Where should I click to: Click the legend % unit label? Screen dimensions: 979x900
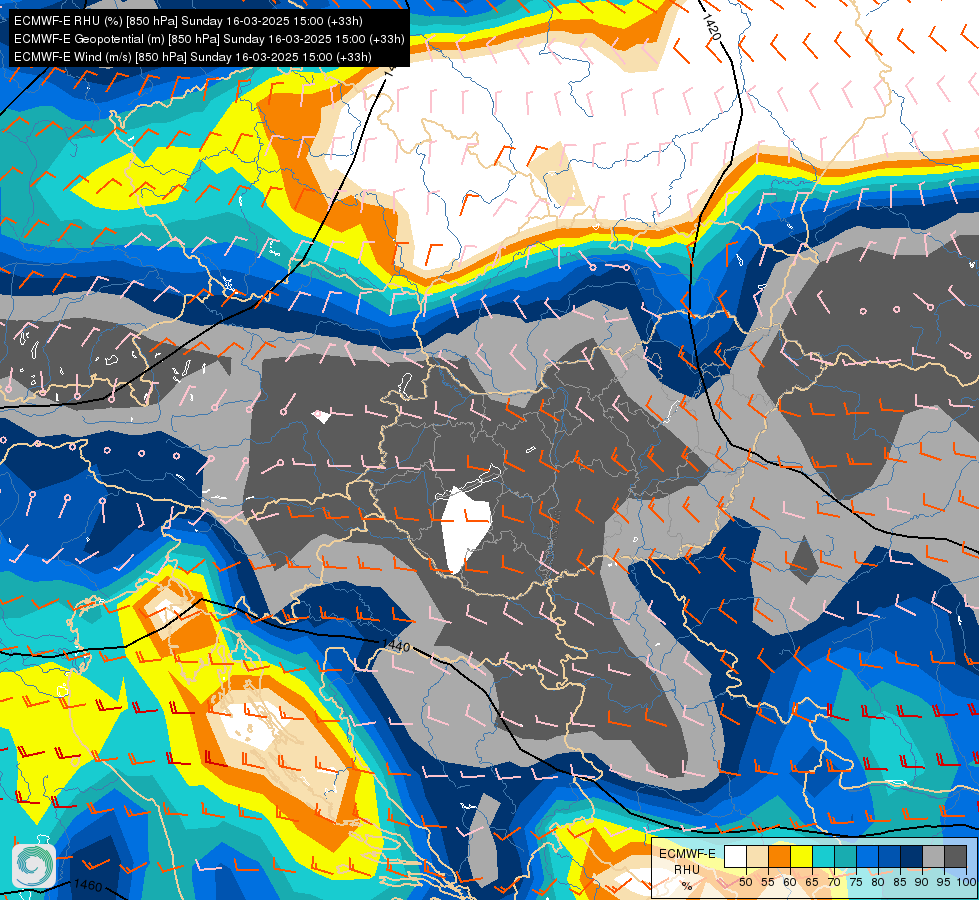[687, 886]
